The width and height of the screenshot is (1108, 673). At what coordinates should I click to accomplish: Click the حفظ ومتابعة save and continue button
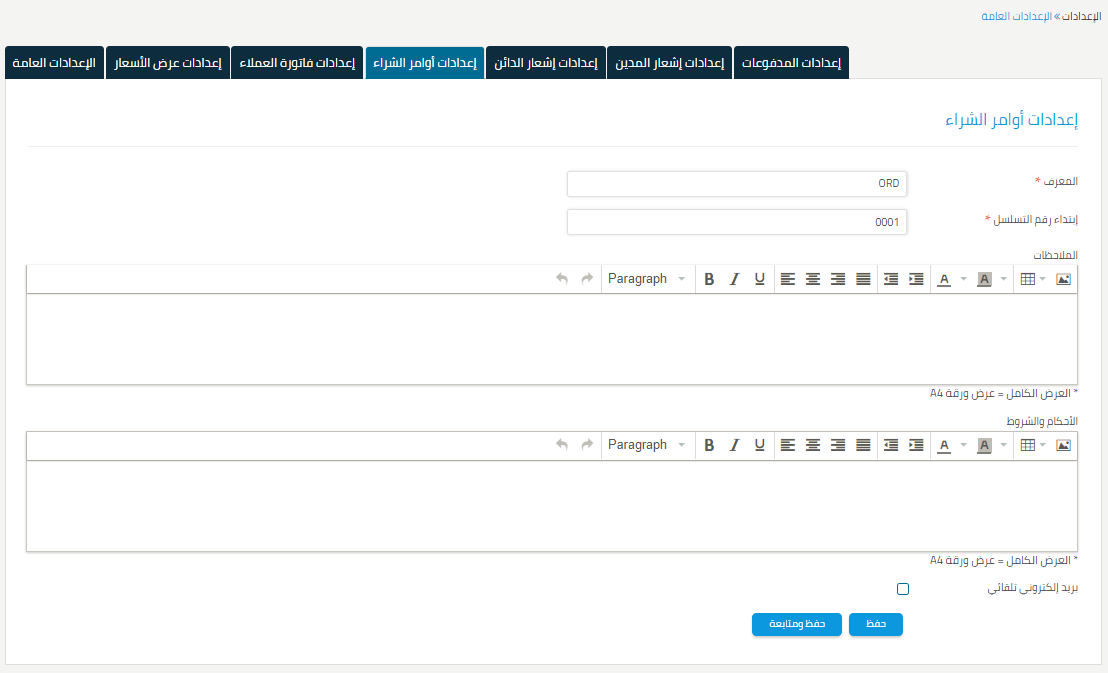pyautogui.click(x=797, y=624)
